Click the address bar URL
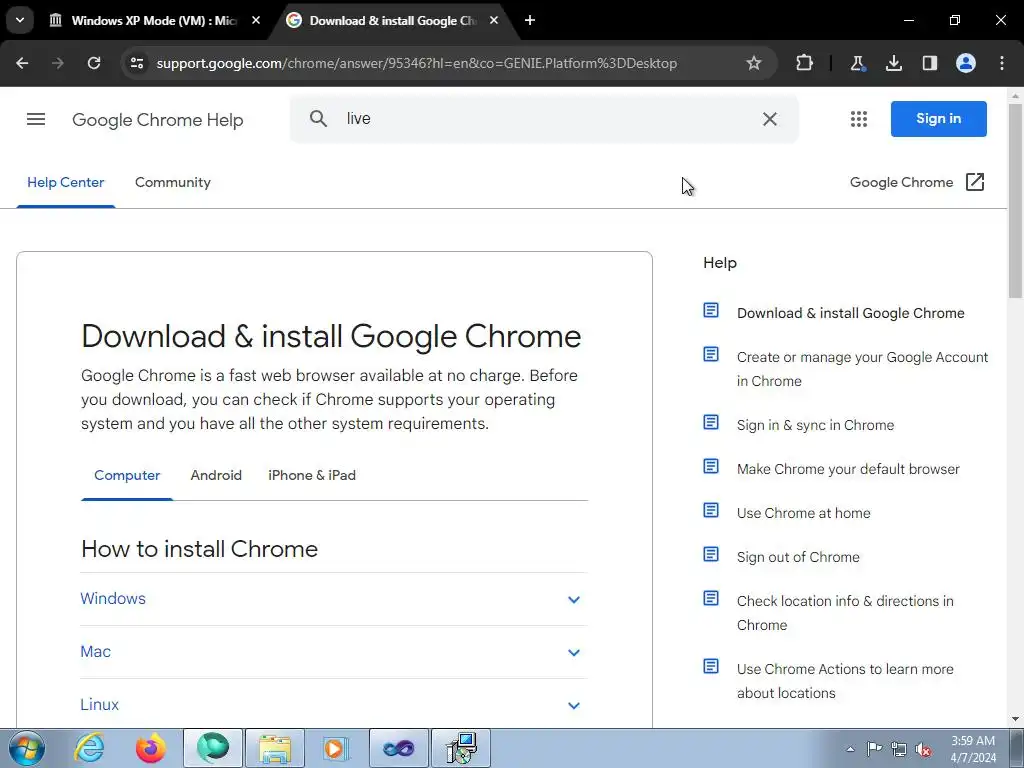1024x768 pixels. pos(417,63)
